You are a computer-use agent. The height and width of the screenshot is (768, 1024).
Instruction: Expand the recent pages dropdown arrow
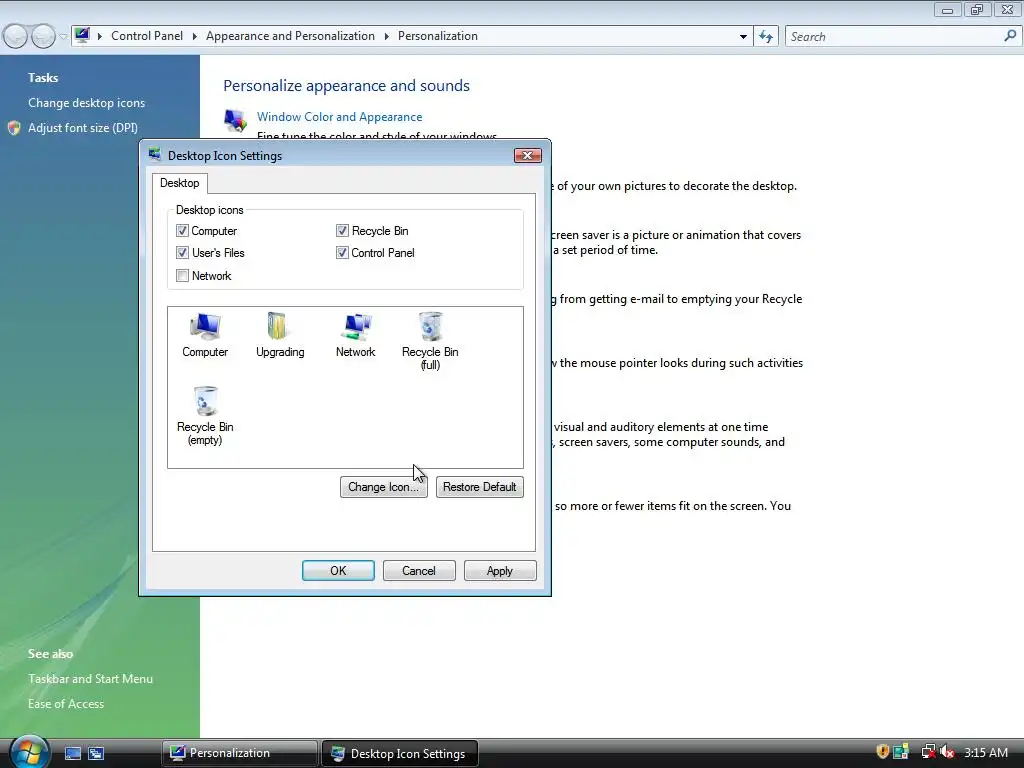pos(63,37)
